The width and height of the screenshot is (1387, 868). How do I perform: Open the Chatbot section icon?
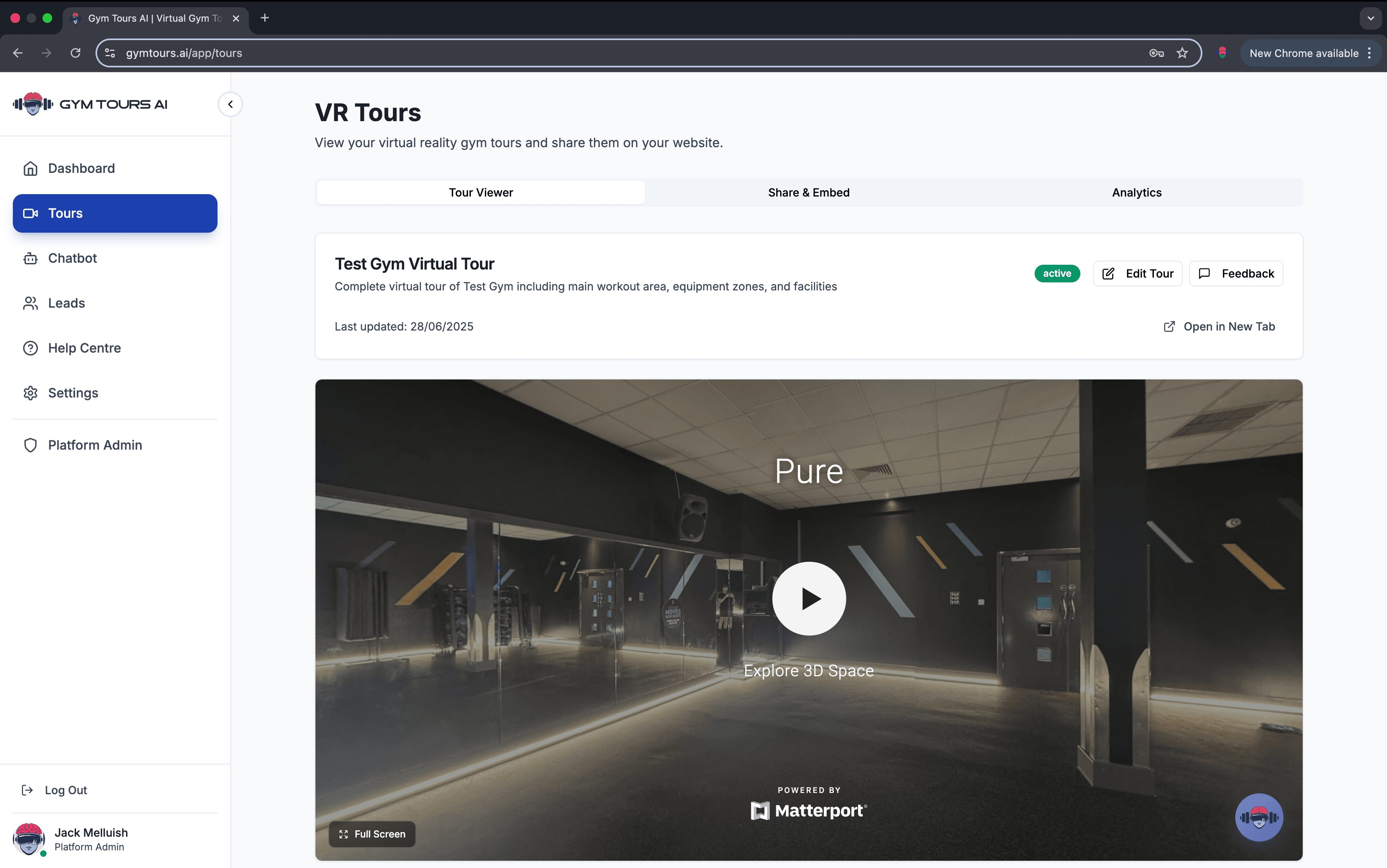31,258
